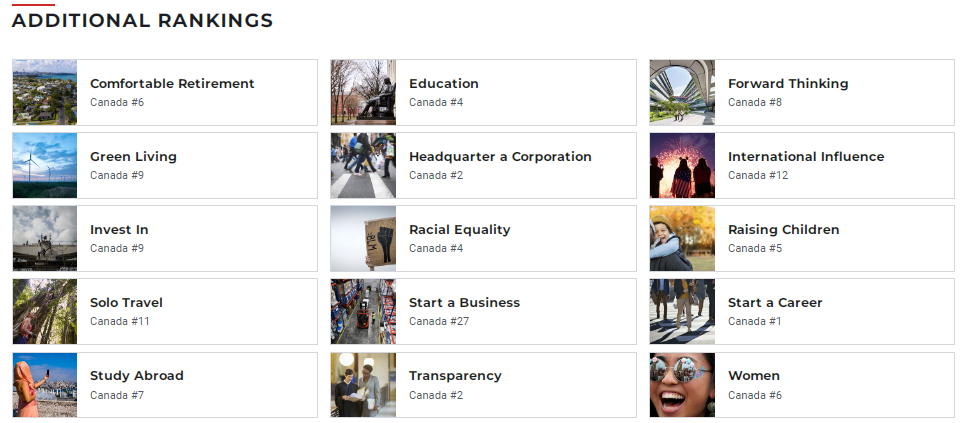Click the Education statue thumbnail image
962x423 pixels.
point(363,92)
